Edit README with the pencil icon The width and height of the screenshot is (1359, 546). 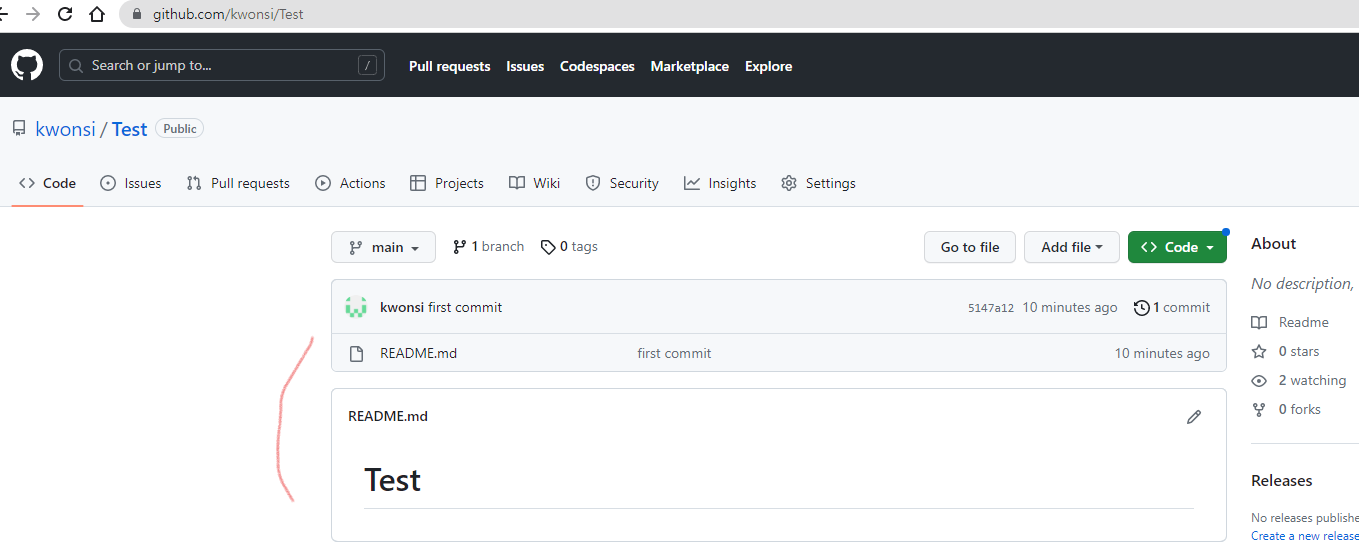(x=1193, y=417)
